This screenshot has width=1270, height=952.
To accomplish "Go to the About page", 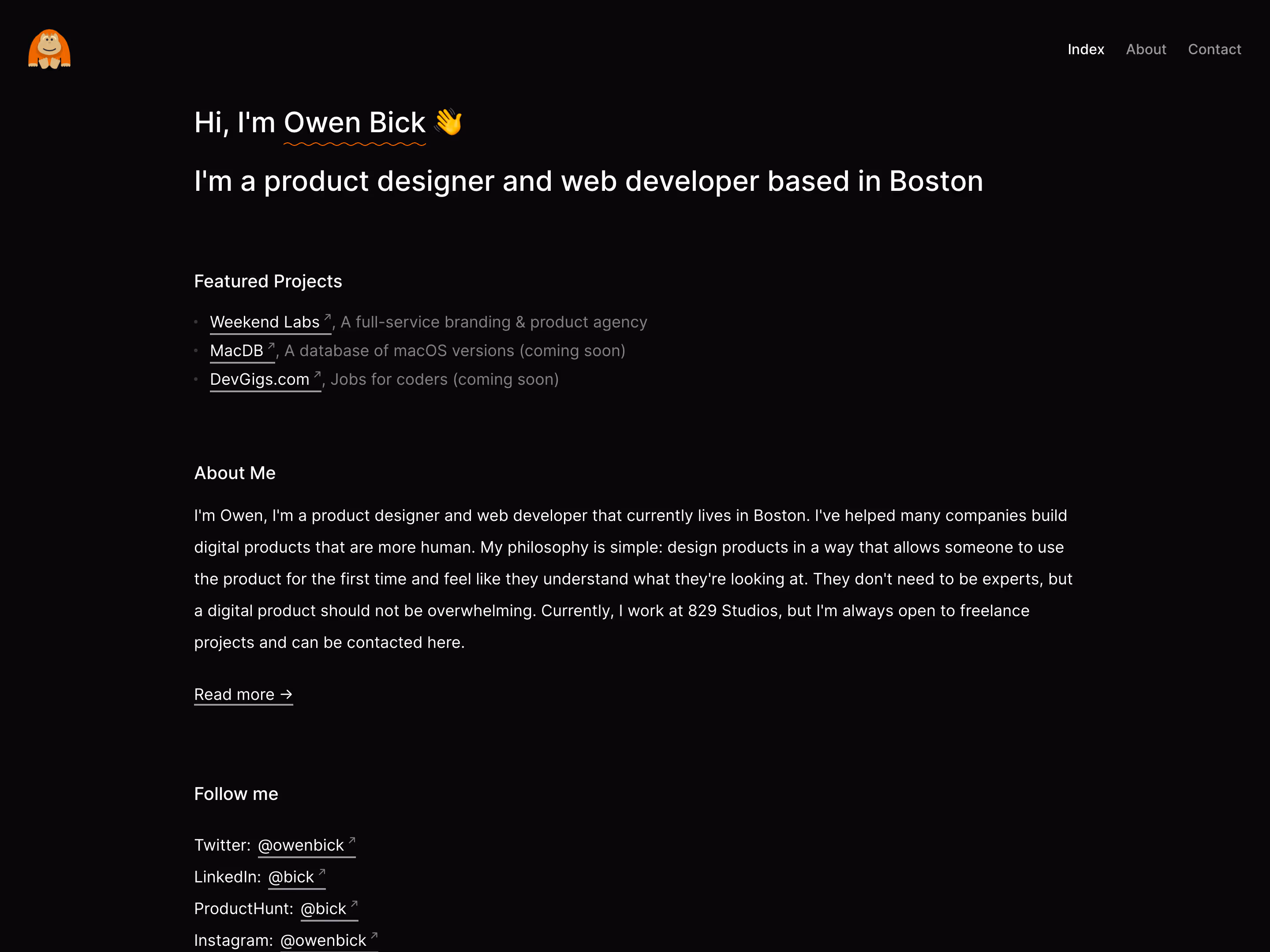I will click(x=1145, y=49).
